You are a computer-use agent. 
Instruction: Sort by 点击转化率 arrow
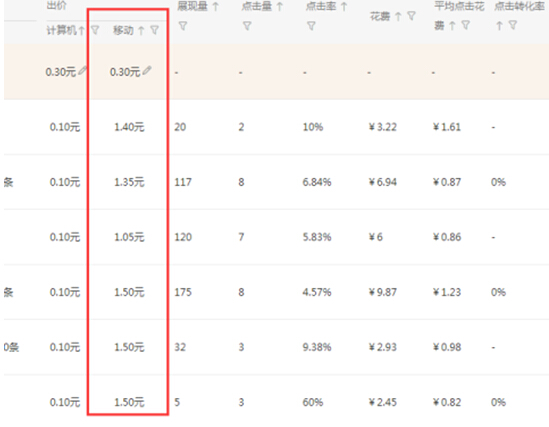[x=499, y=26]
